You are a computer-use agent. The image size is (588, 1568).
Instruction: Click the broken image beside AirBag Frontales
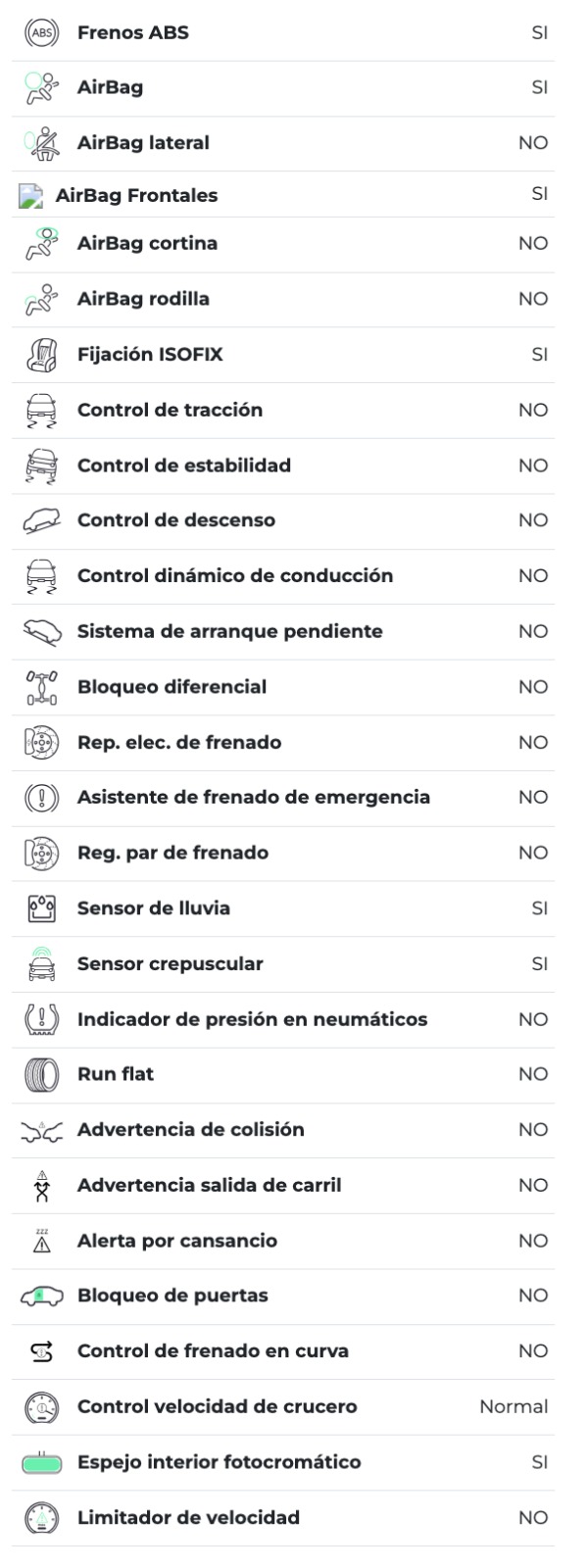[x=30, y=196]
